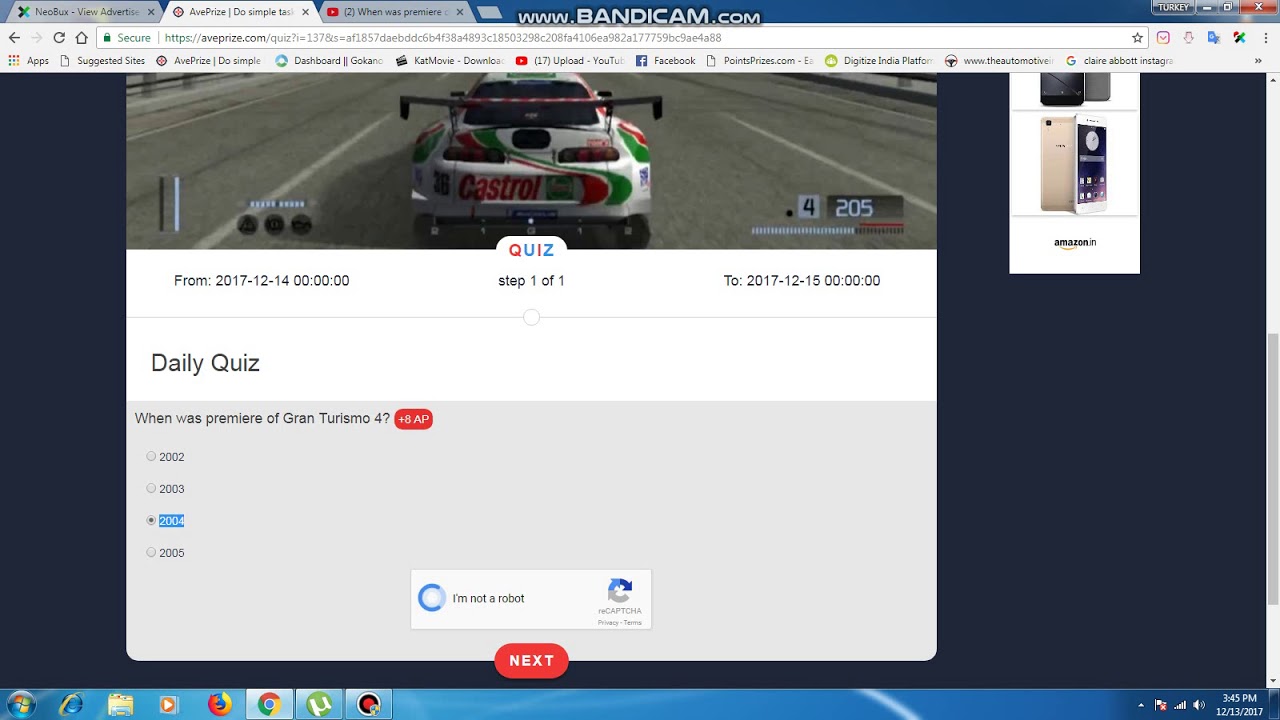Open the amazon.in ad logo
This screenshot has height=720, width=1280.
pyautogui.click(x=1075, y=243)
